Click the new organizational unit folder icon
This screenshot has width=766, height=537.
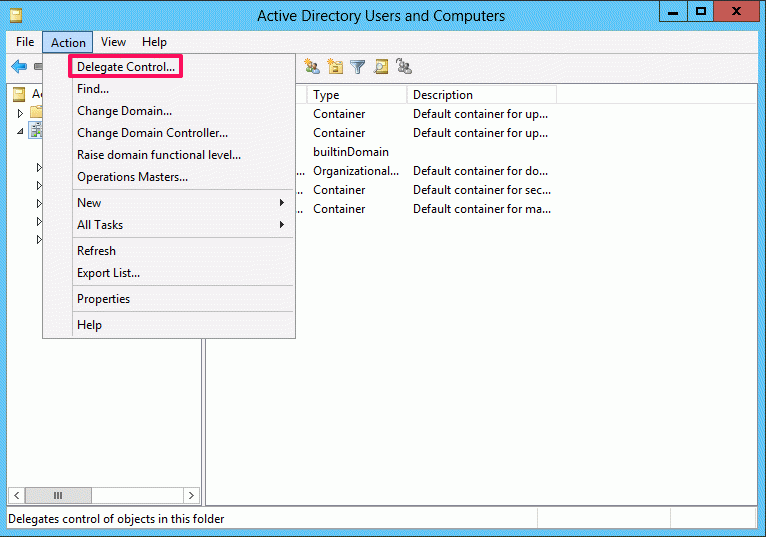(x=335, y=66)
